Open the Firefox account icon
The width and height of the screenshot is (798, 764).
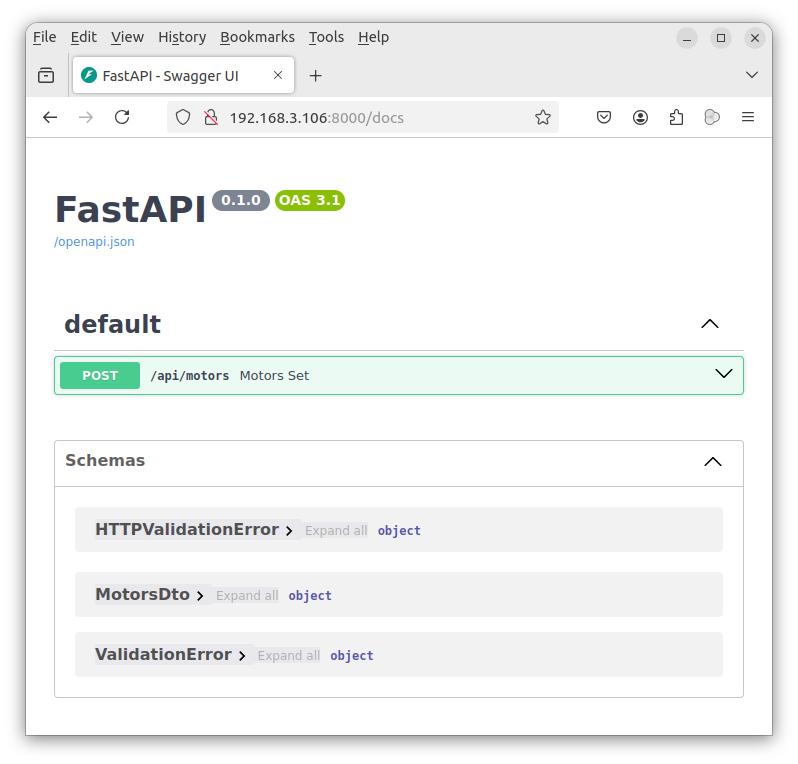coord(640,118)
